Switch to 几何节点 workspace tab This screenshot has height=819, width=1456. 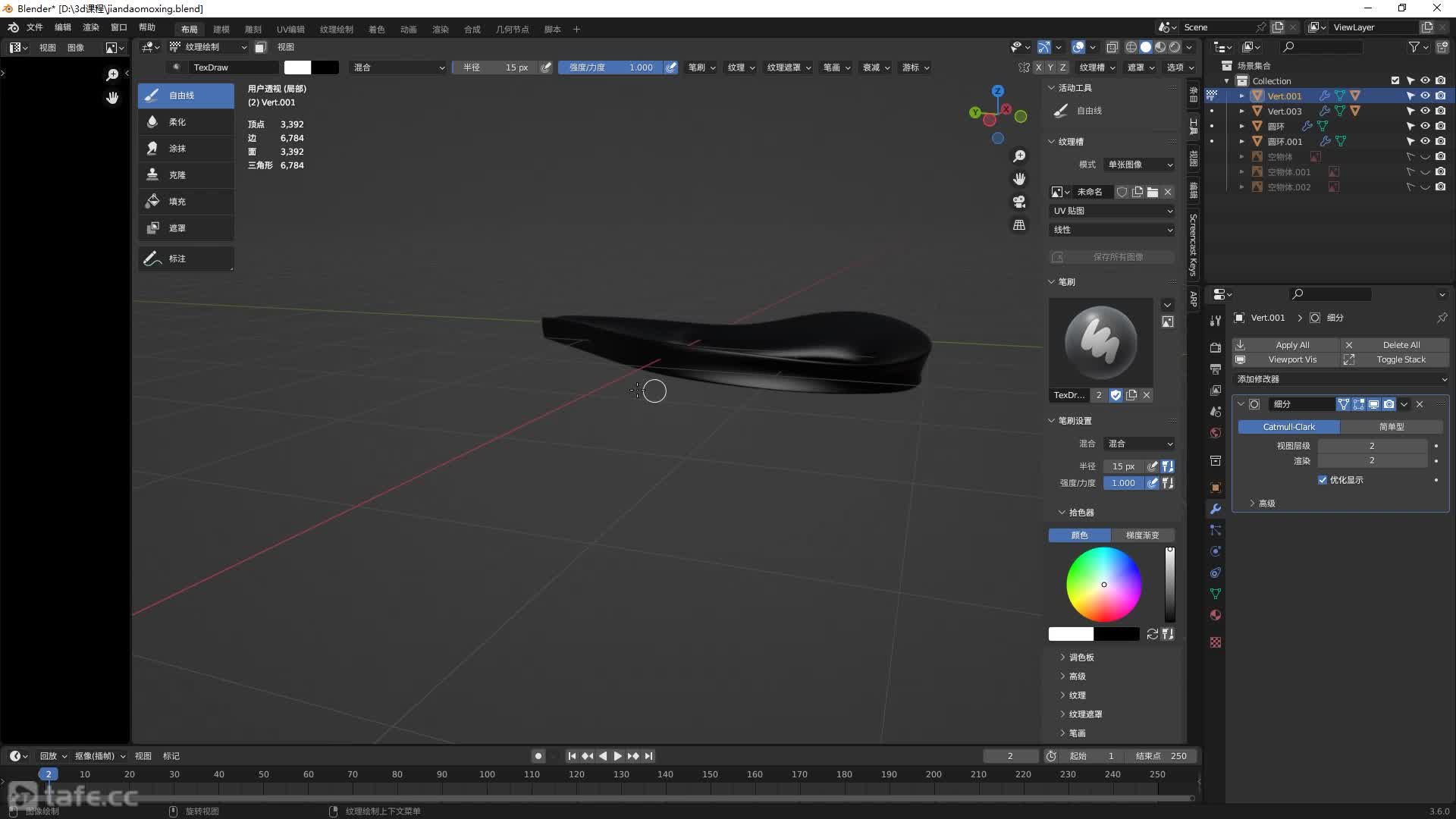512,30
